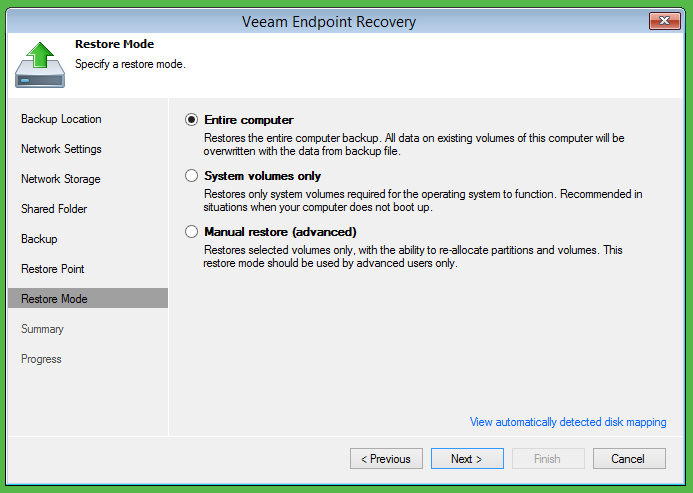The height and width of the screenshot is (493, 693).
Task: Click the Veeam Endpoint Recovery title bar
Action: click(x=328, y=21)
